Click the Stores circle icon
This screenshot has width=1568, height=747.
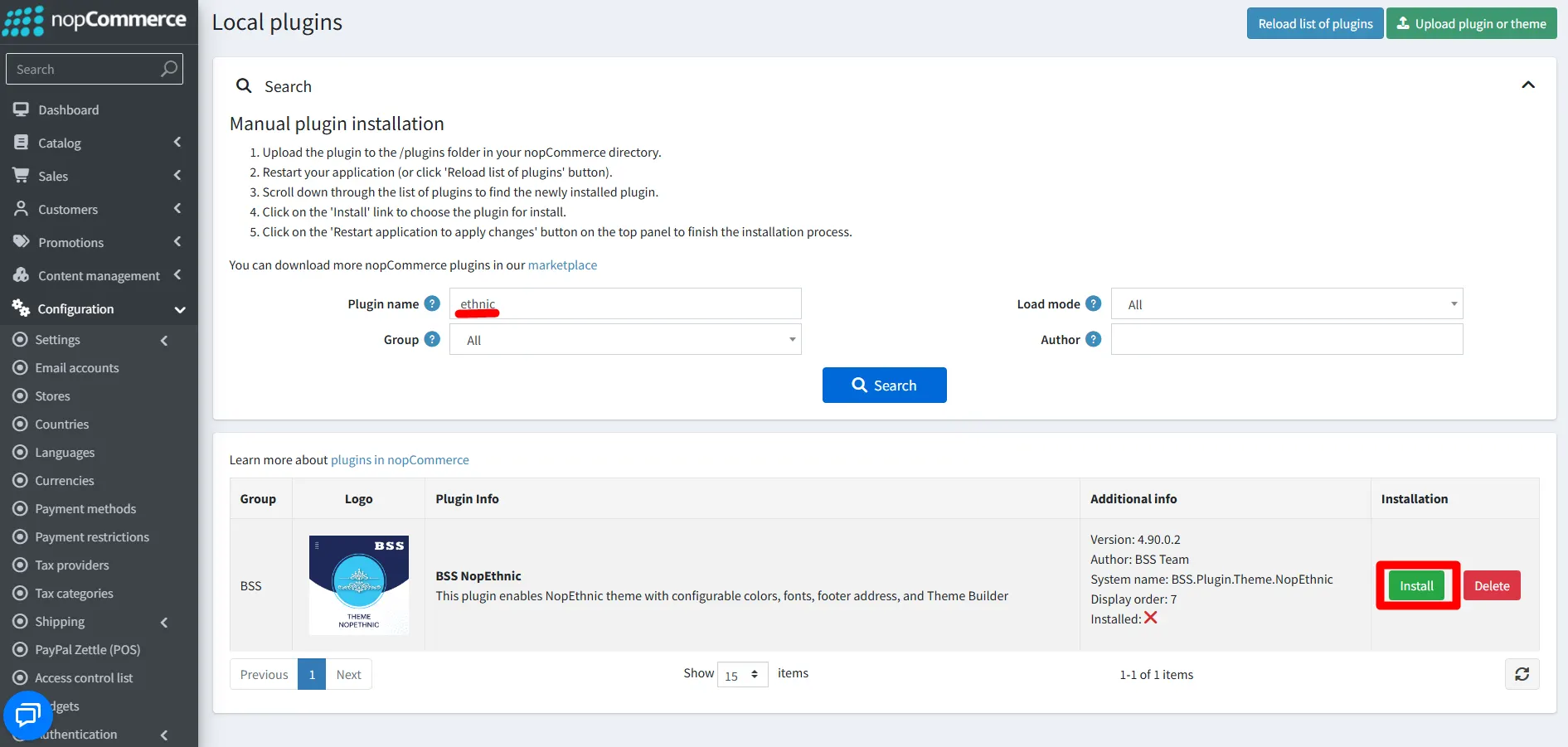click(21, 395)
